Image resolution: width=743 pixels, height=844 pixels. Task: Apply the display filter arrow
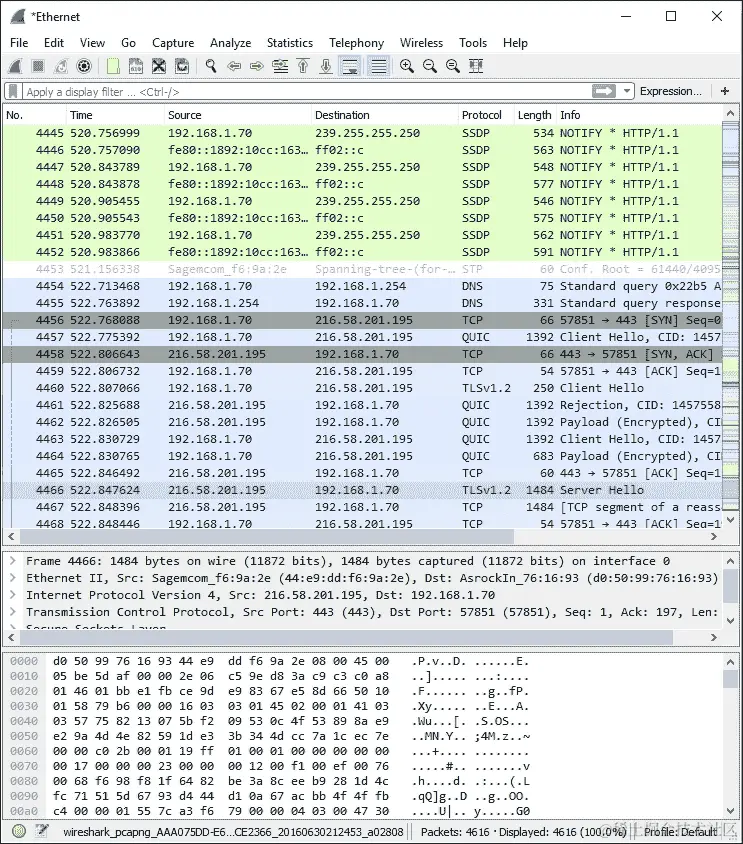[x=604, y=91]
